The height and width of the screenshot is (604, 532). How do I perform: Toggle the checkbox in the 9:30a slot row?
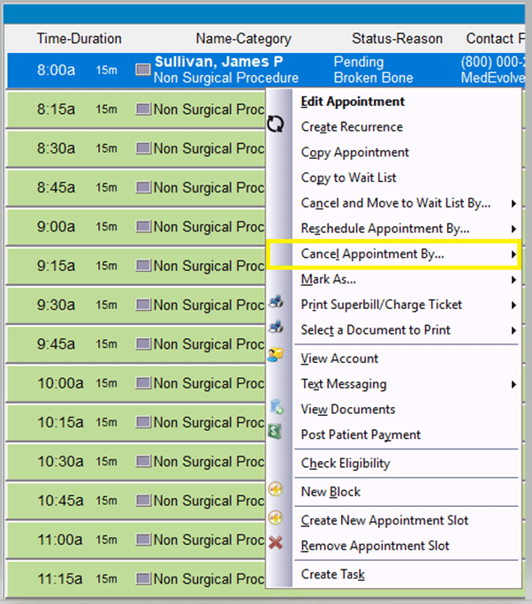pyautogui.click(x=143, y=305)
